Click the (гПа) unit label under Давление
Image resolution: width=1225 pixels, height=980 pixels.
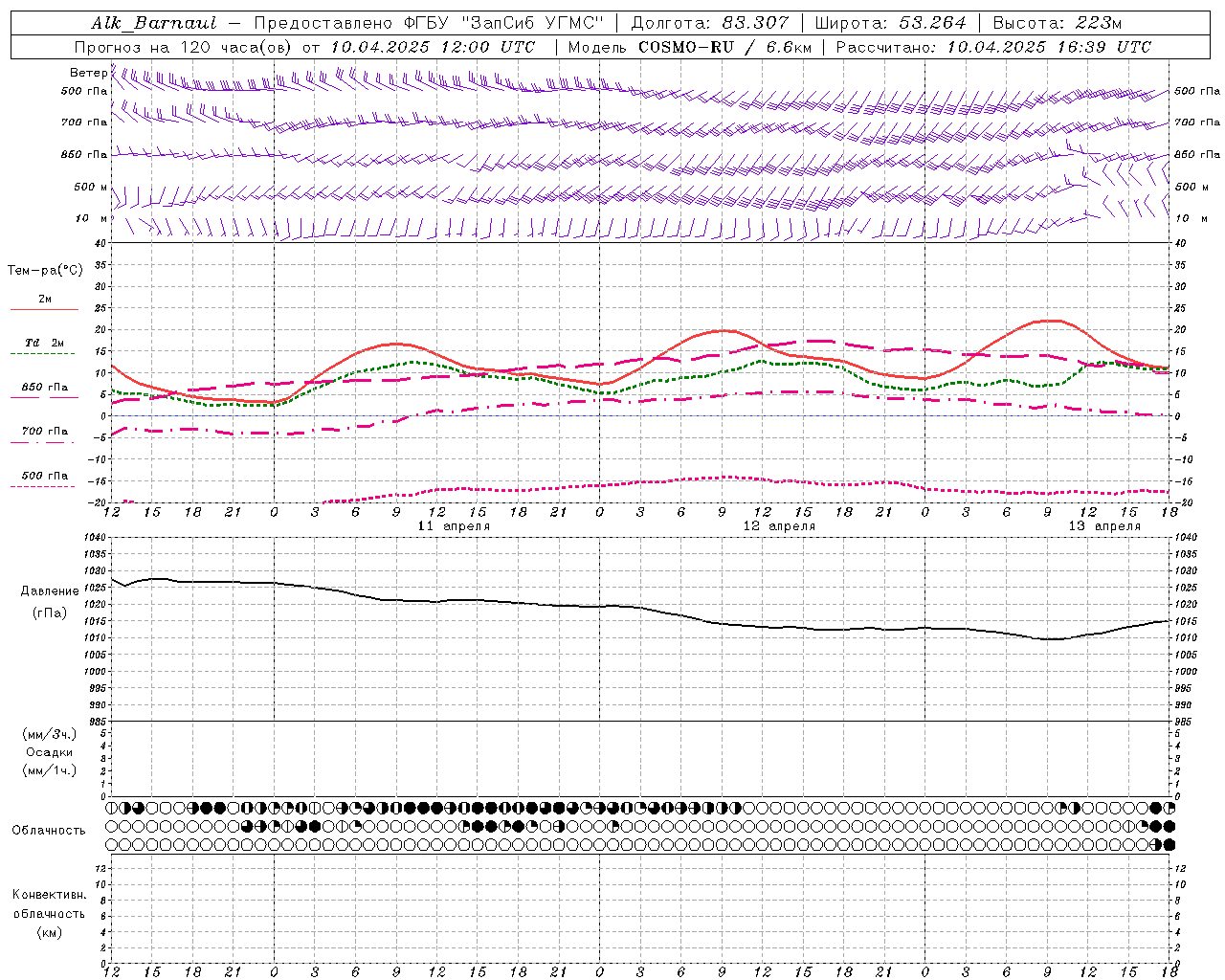tap(50, 613)
